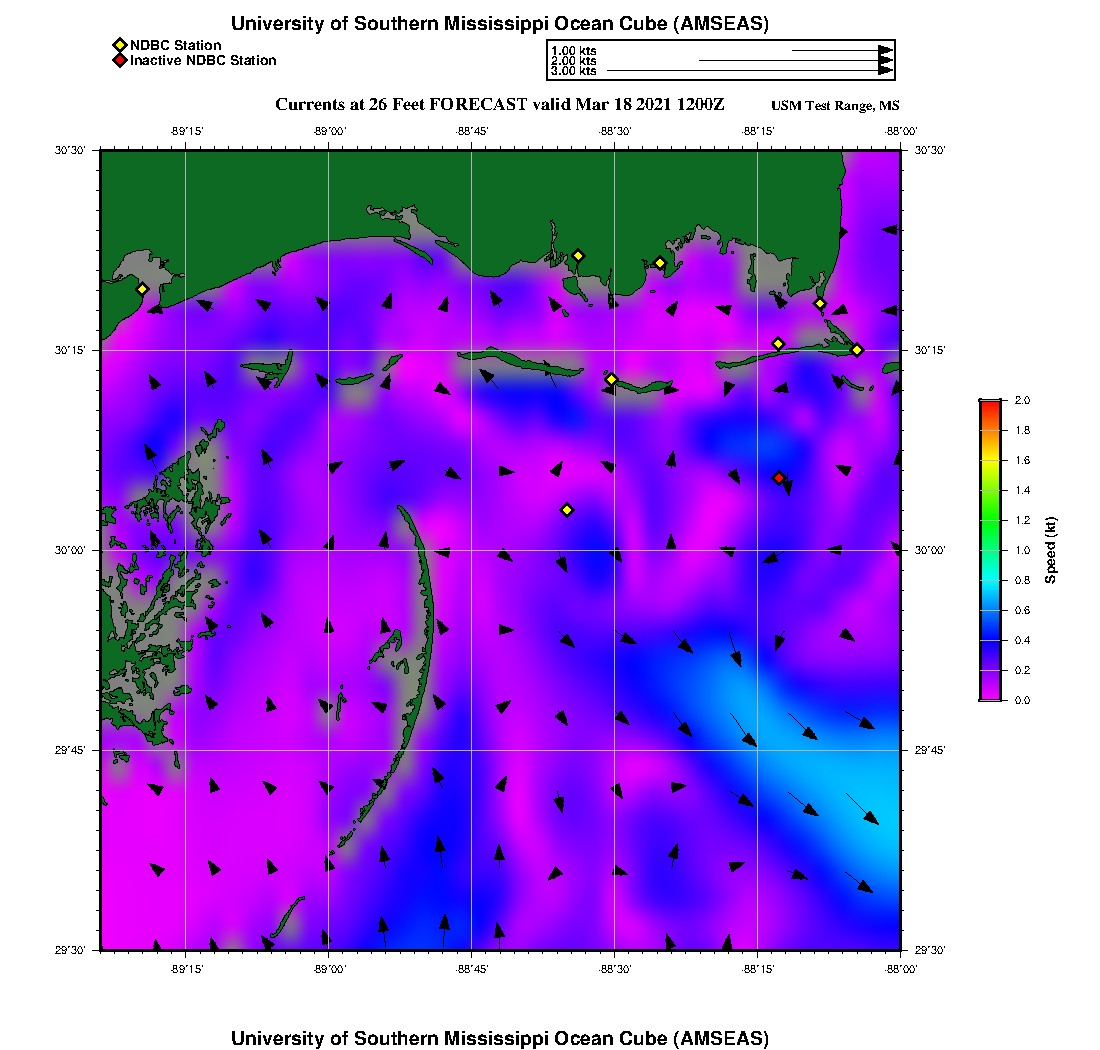Click red top end of speed color bar

[x=990, y=403]
